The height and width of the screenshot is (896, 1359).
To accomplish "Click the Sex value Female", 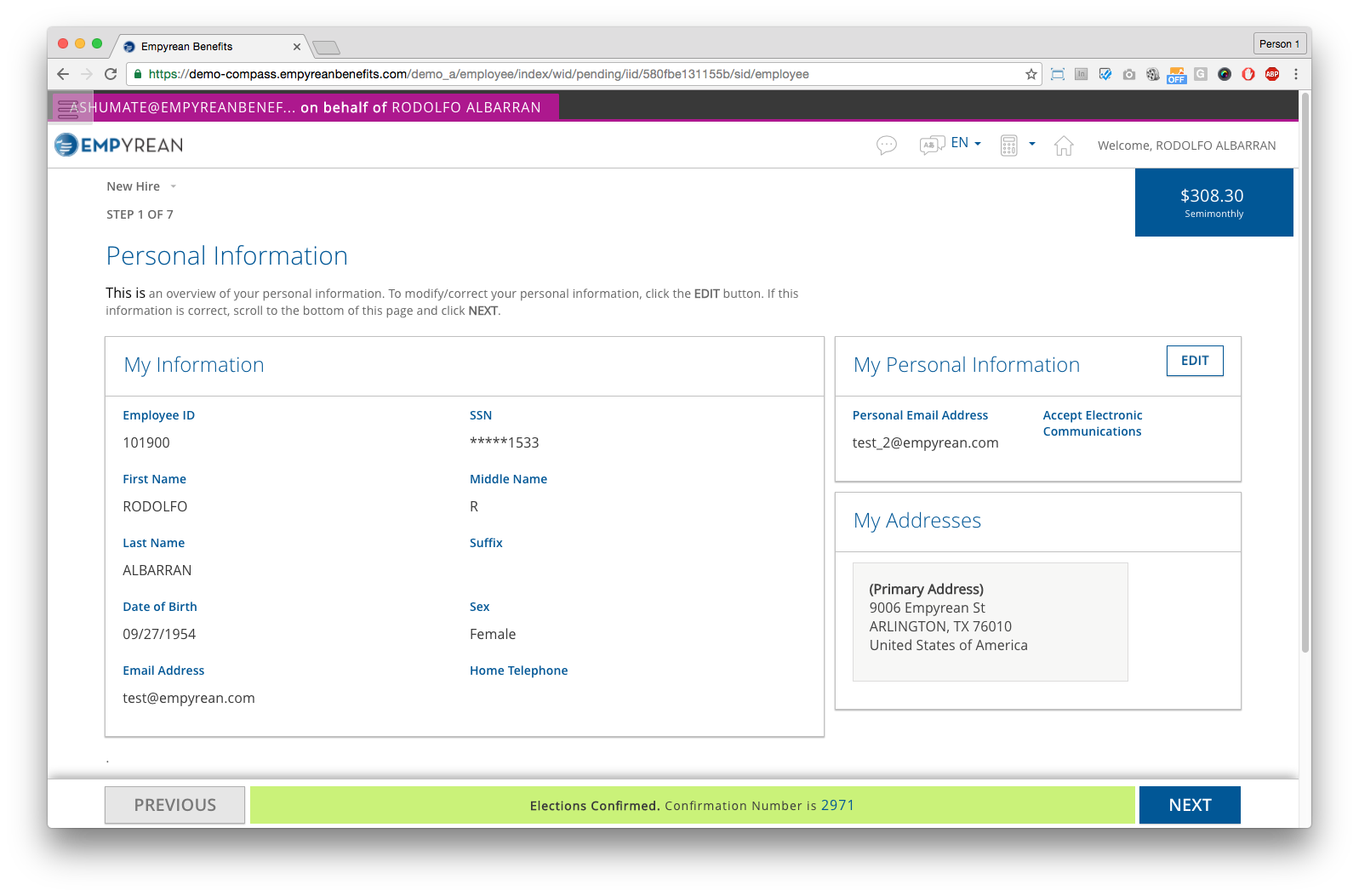I will point(493,634).
